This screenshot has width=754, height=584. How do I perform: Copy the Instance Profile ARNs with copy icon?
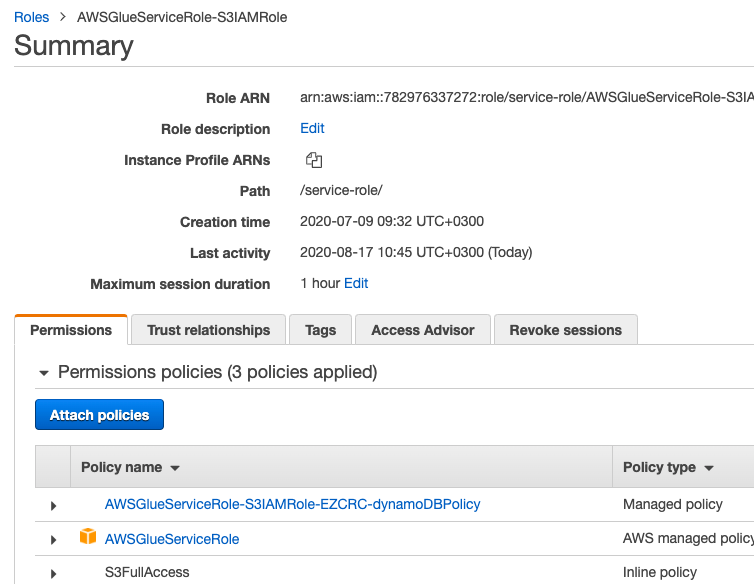[314, 160]
